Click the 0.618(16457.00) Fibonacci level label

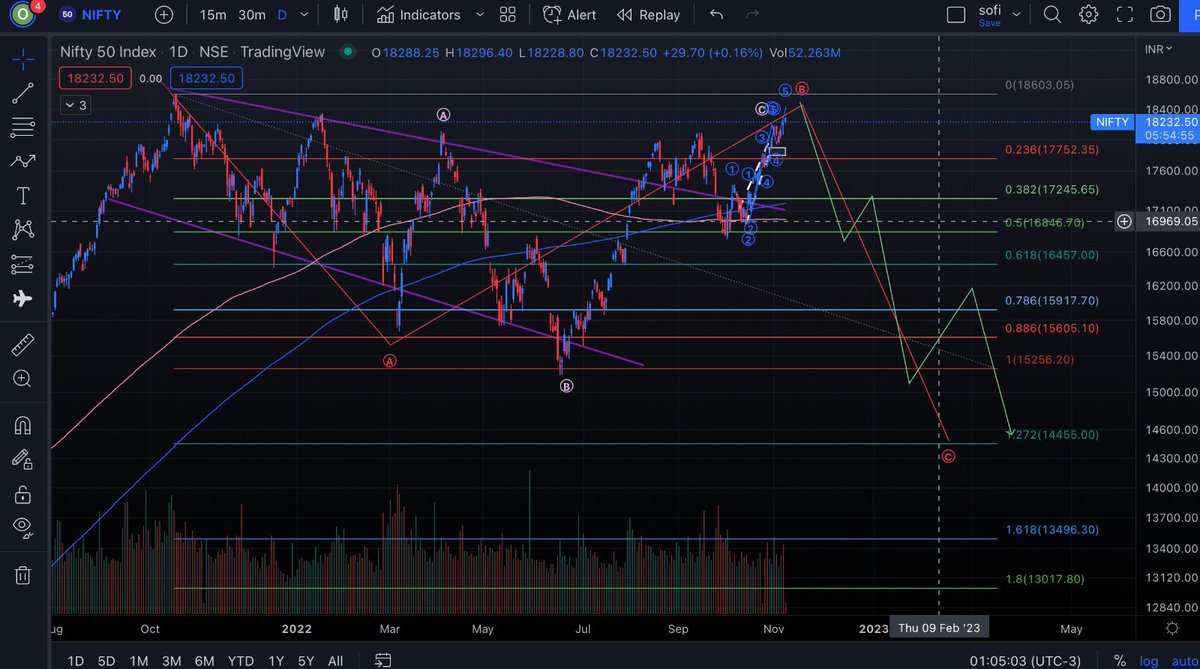click(1052, 255)
